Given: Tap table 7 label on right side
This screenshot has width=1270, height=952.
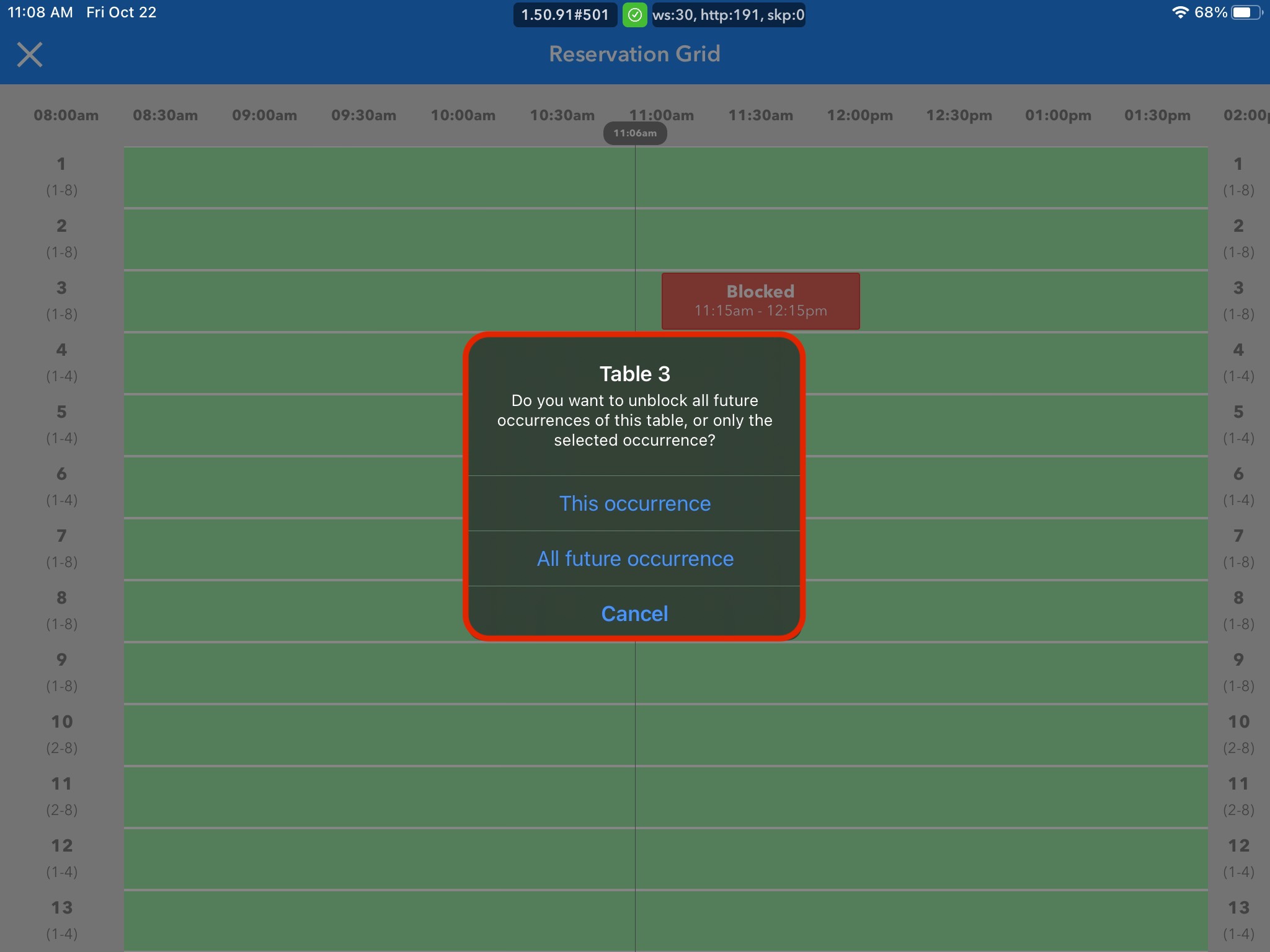Looking at the screenshot, I should pyautogui.click(x=1238, y=548).
